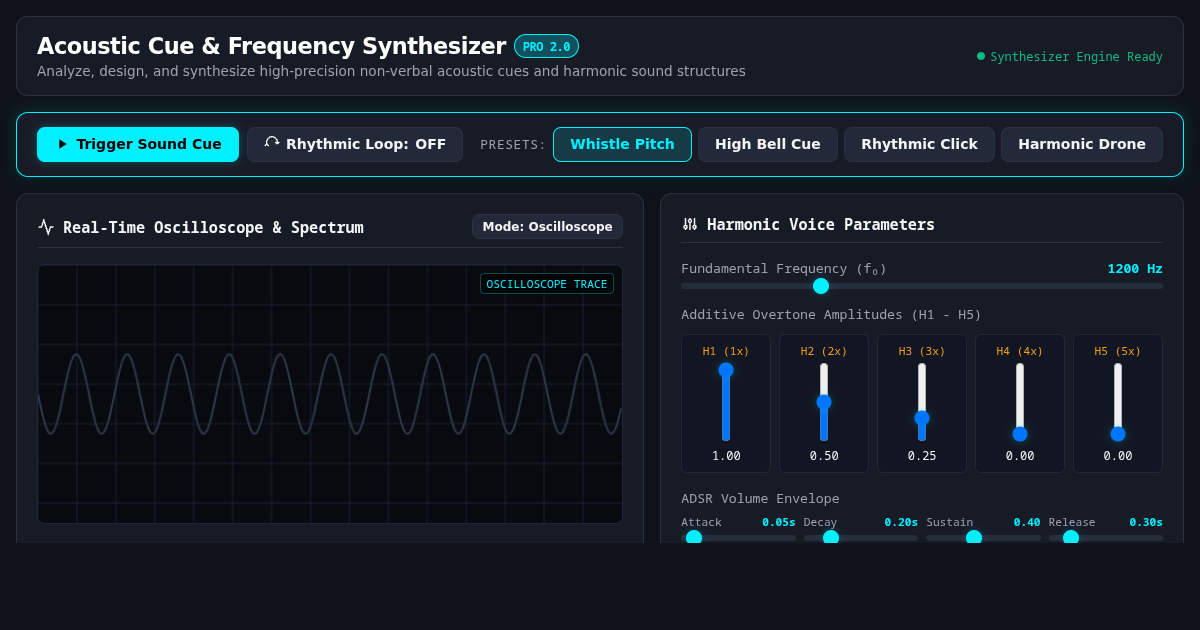
Task: Click the Trigger Sound Cue button
Action: point(138,144)
